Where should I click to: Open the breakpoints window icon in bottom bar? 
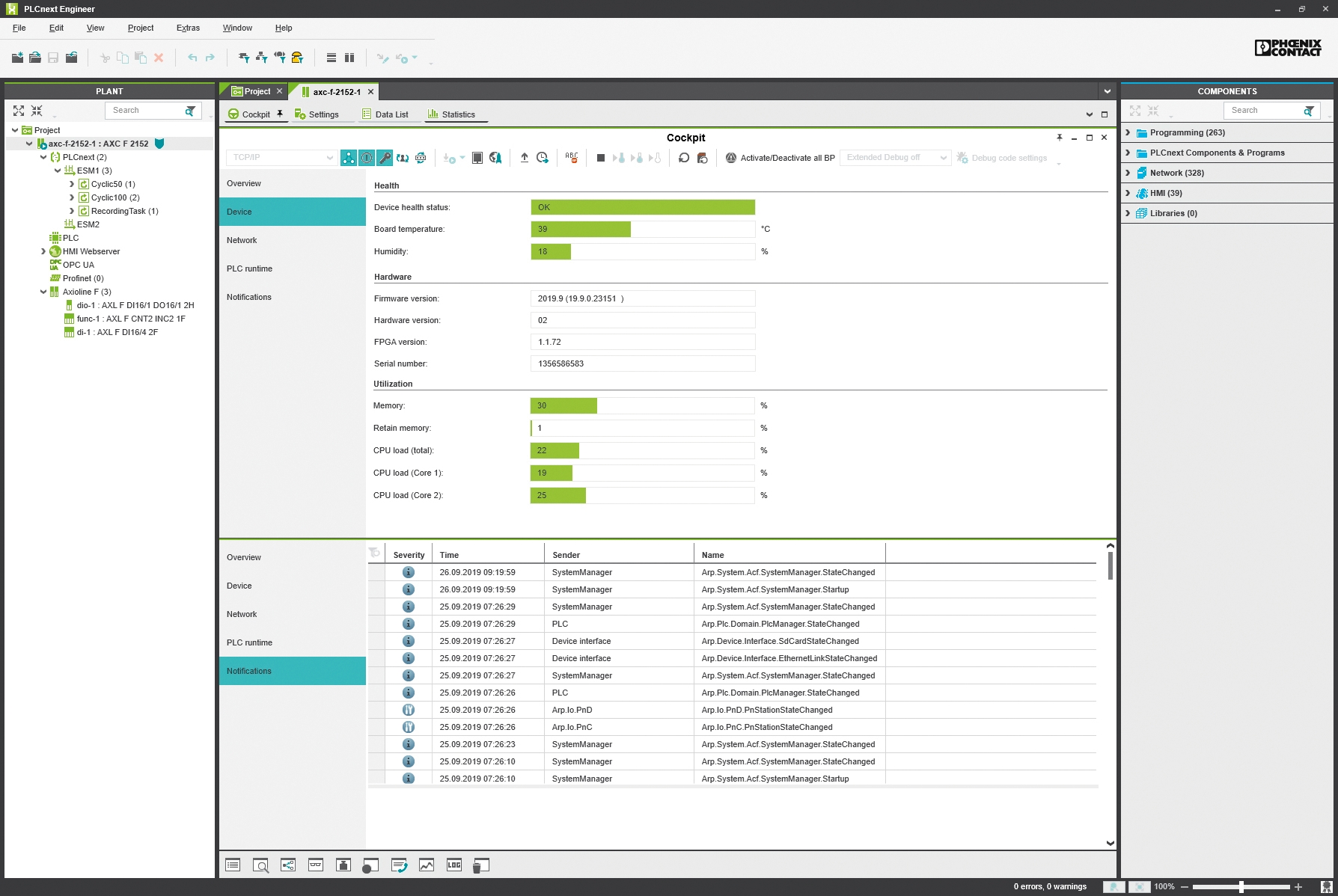(x=370, y=865)
